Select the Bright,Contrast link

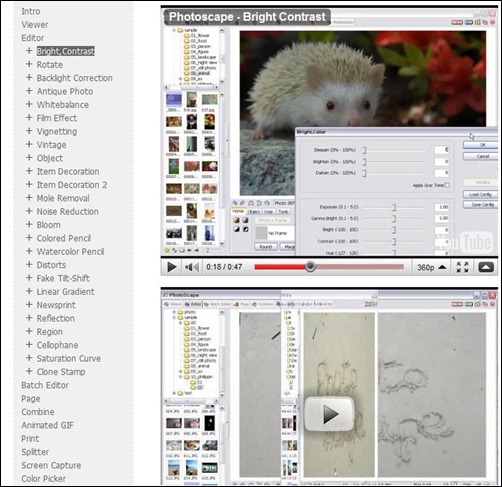coord(66,51)
